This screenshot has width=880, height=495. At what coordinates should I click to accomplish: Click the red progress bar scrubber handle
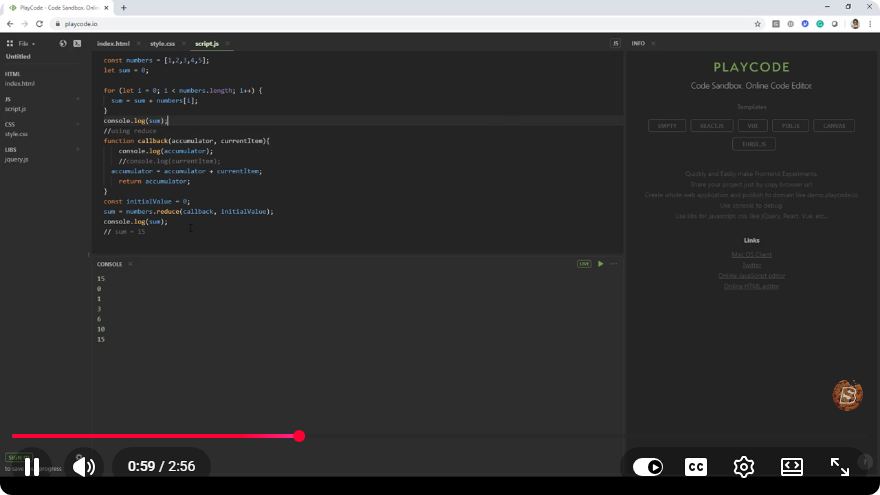click(x=299, y=436)
